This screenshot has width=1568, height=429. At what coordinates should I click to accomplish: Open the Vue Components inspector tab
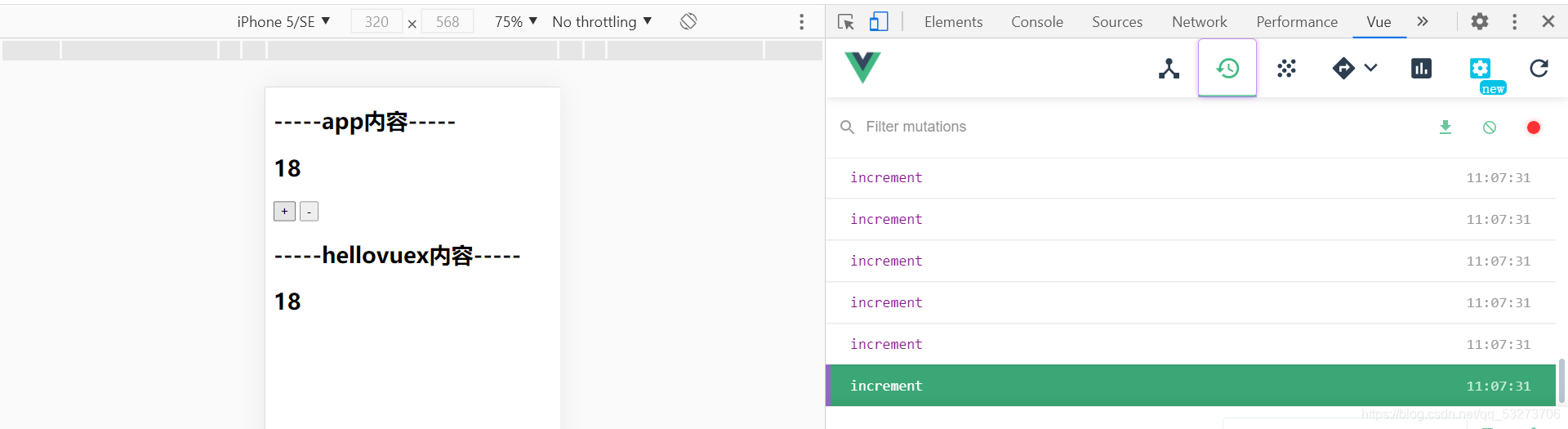point(1169,69)
